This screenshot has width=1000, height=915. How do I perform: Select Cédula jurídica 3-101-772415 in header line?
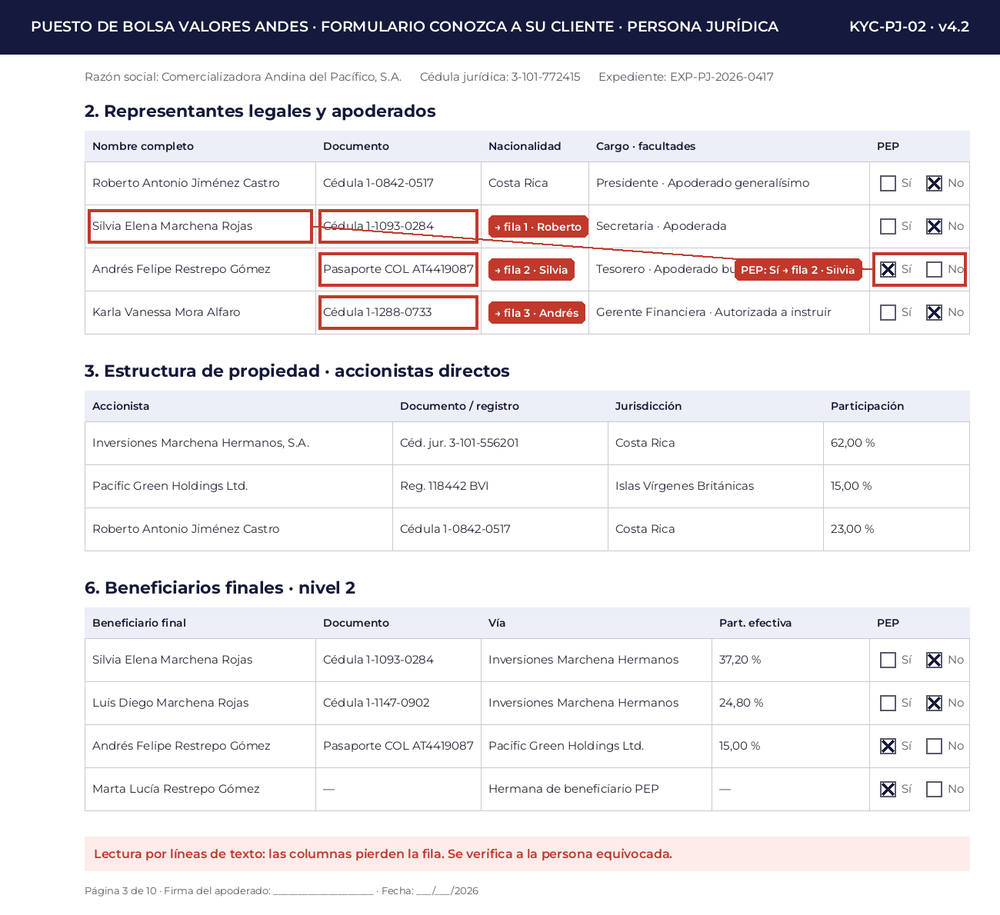(500, 77)
